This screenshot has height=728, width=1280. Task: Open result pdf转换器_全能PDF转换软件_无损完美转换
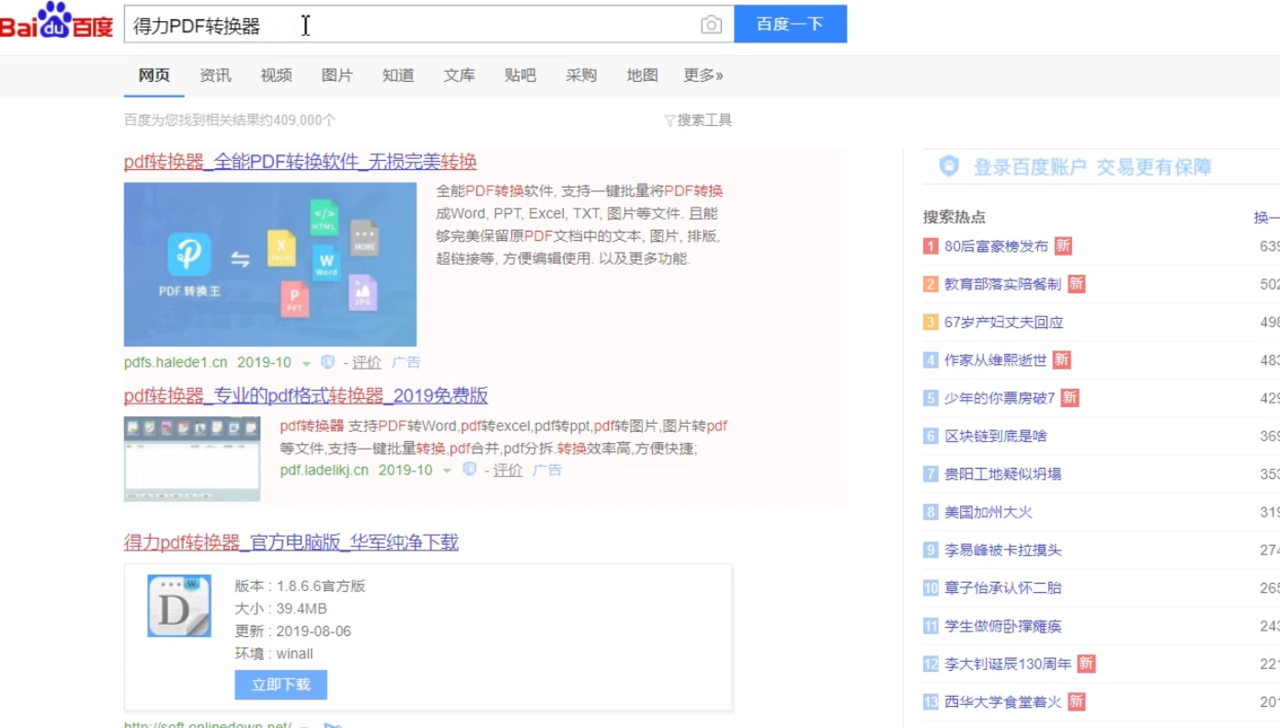[300, 161]
